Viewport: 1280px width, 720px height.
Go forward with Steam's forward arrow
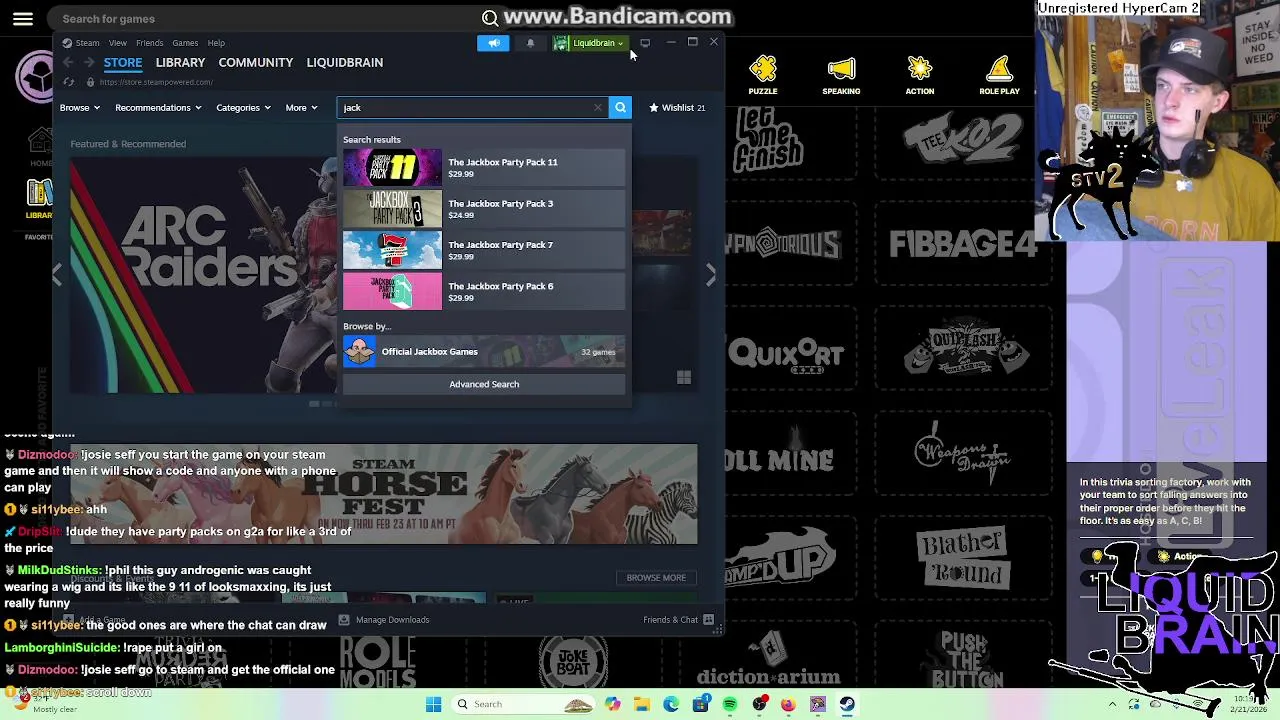[x=88, y=62]
